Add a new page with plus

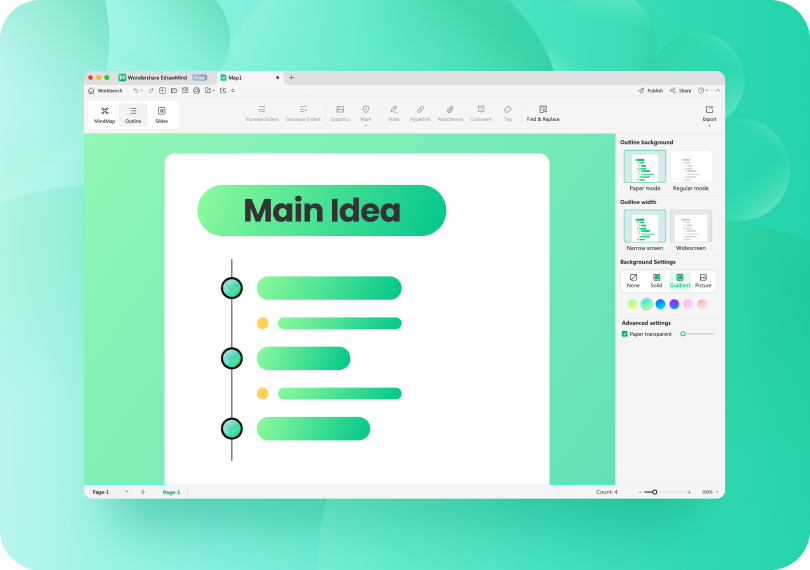(x=143, y=492)
